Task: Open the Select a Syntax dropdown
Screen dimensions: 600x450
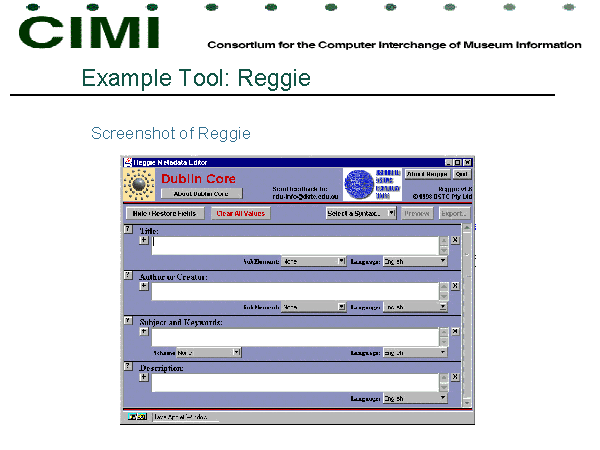Action: pos(361,213)
